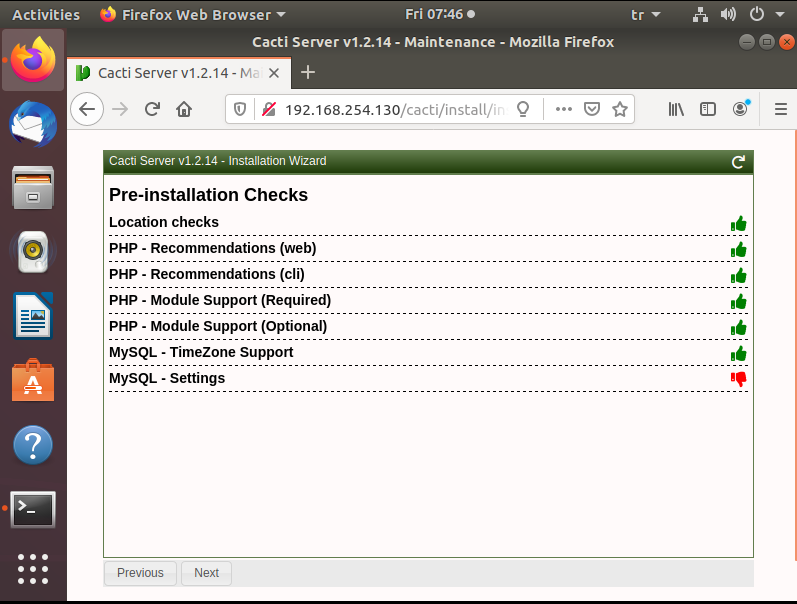The image size is (797, 604).
Task: Open the Firefox hamburger menu
Action: (x=781, y=109)
